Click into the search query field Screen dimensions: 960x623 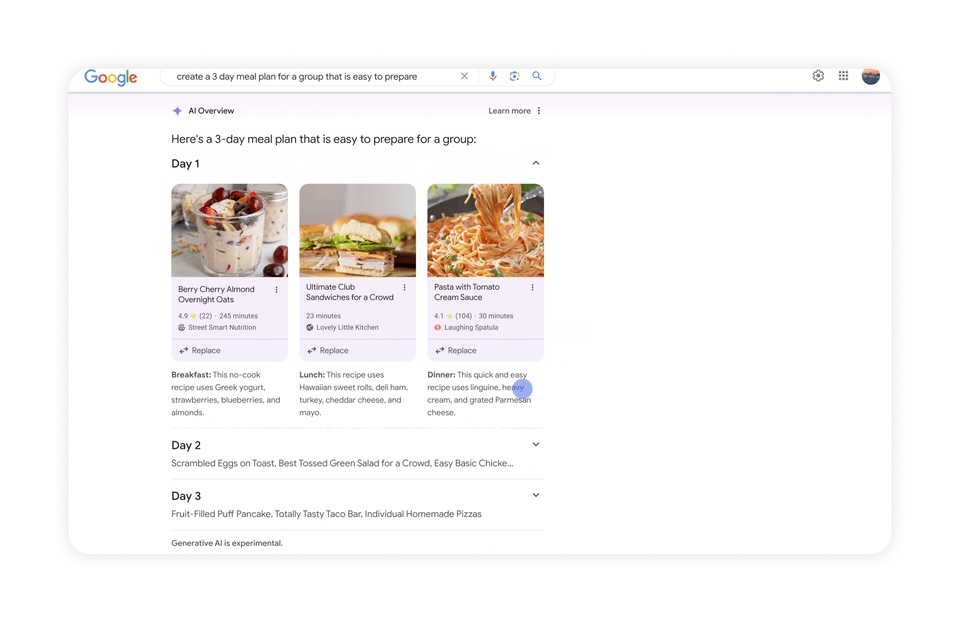[x=312, y=76]
